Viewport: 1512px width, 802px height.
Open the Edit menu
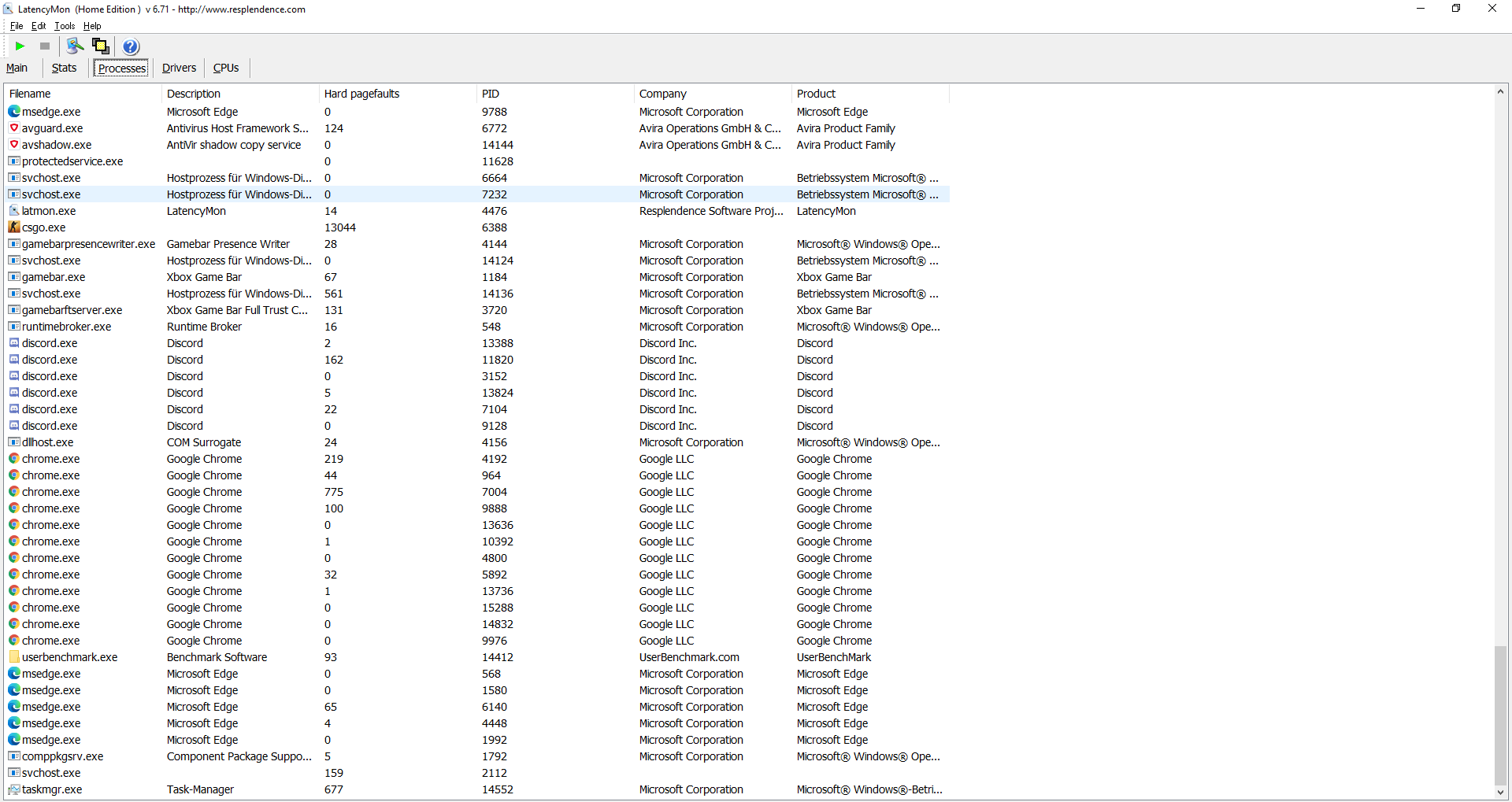coord(39,26)
